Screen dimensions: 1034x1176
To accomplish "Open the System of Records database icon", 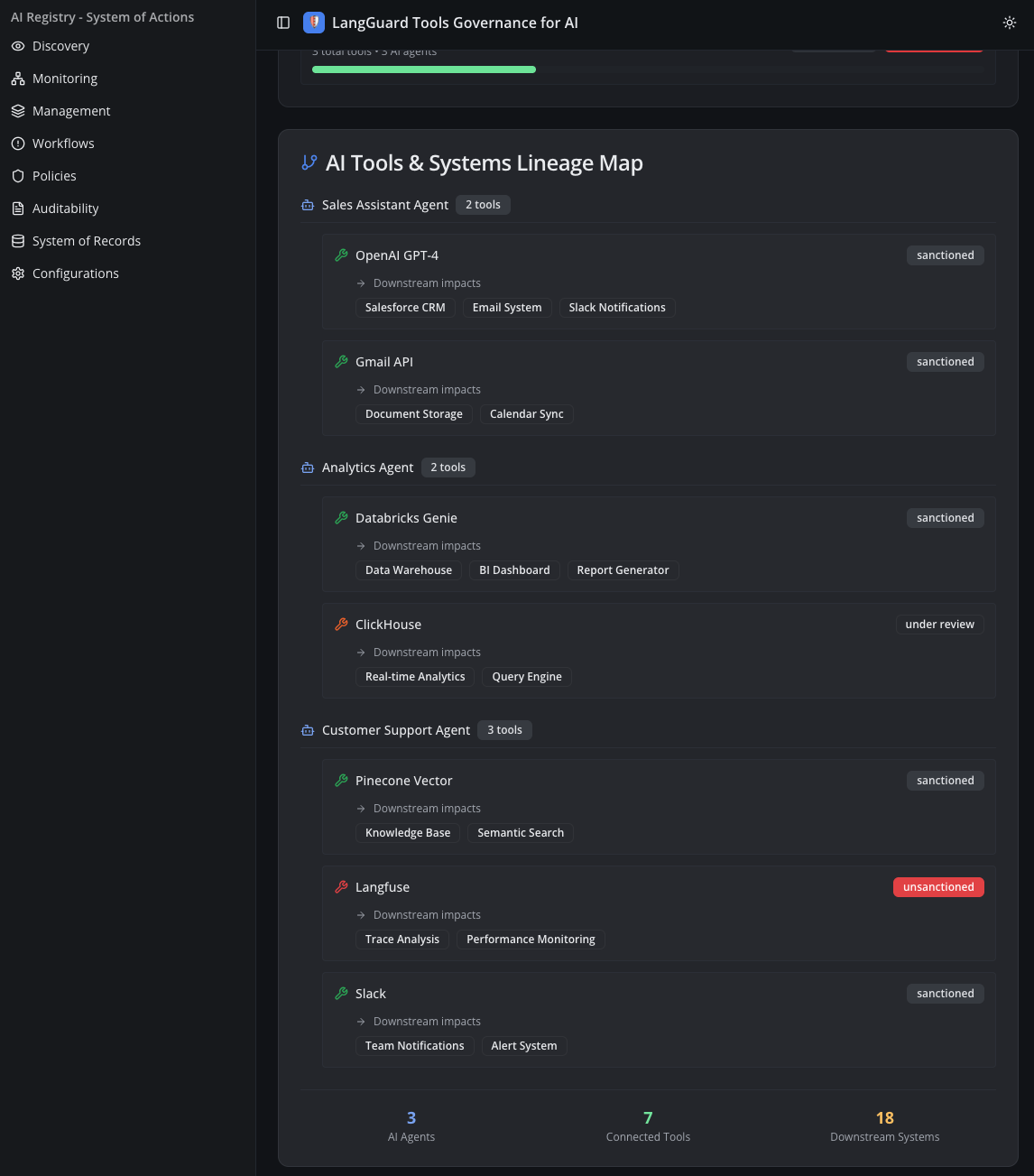I will (x=17, y=240).
